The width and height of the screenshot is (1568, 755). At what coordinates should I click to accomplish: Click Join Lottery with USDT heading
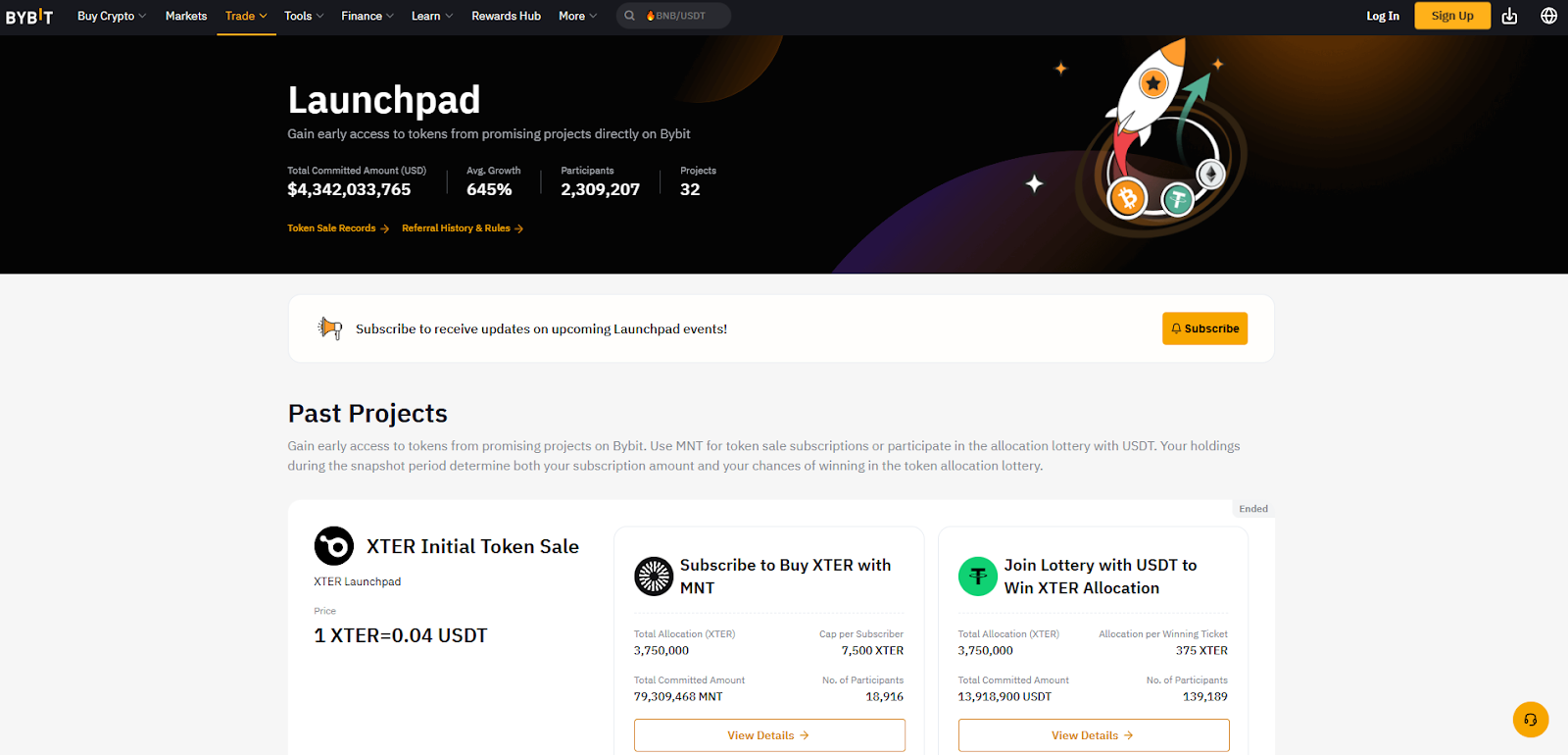pos(1100,577)
